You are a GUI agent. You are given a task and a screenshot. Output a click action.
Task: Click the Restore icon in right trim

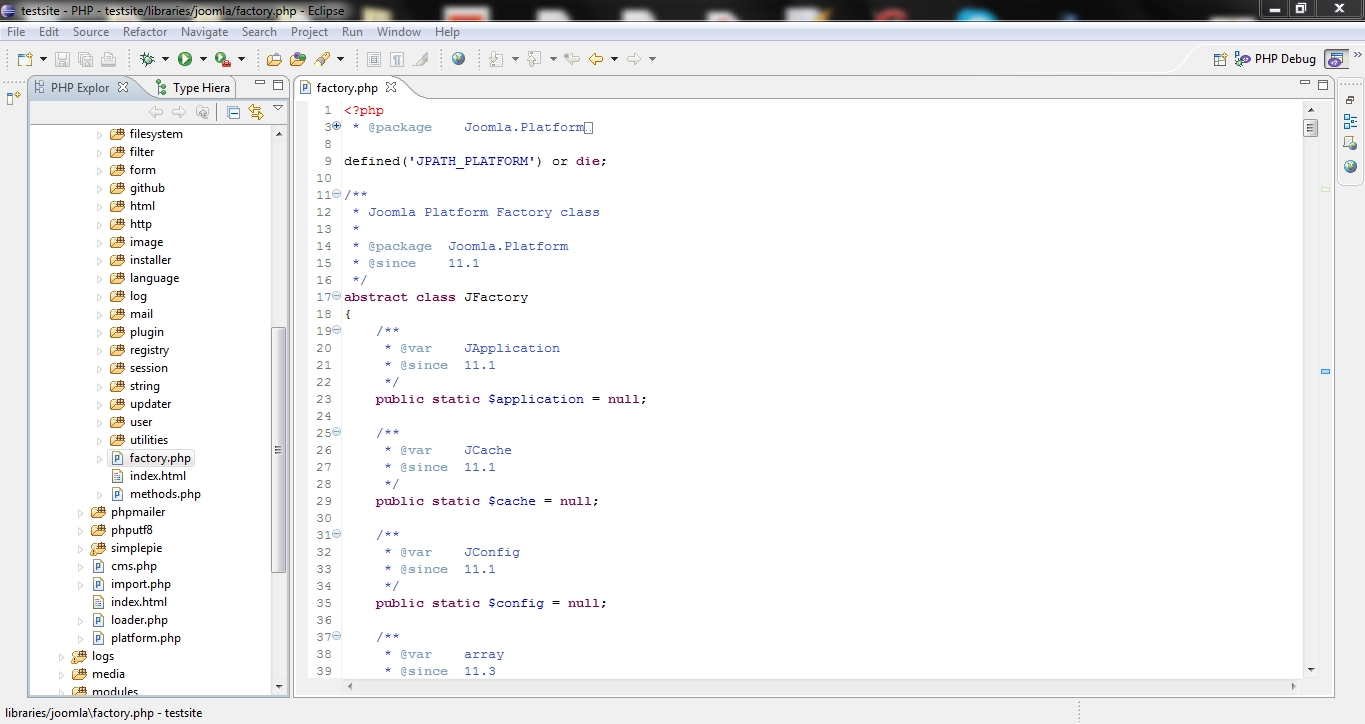[x=1350, y=100]
